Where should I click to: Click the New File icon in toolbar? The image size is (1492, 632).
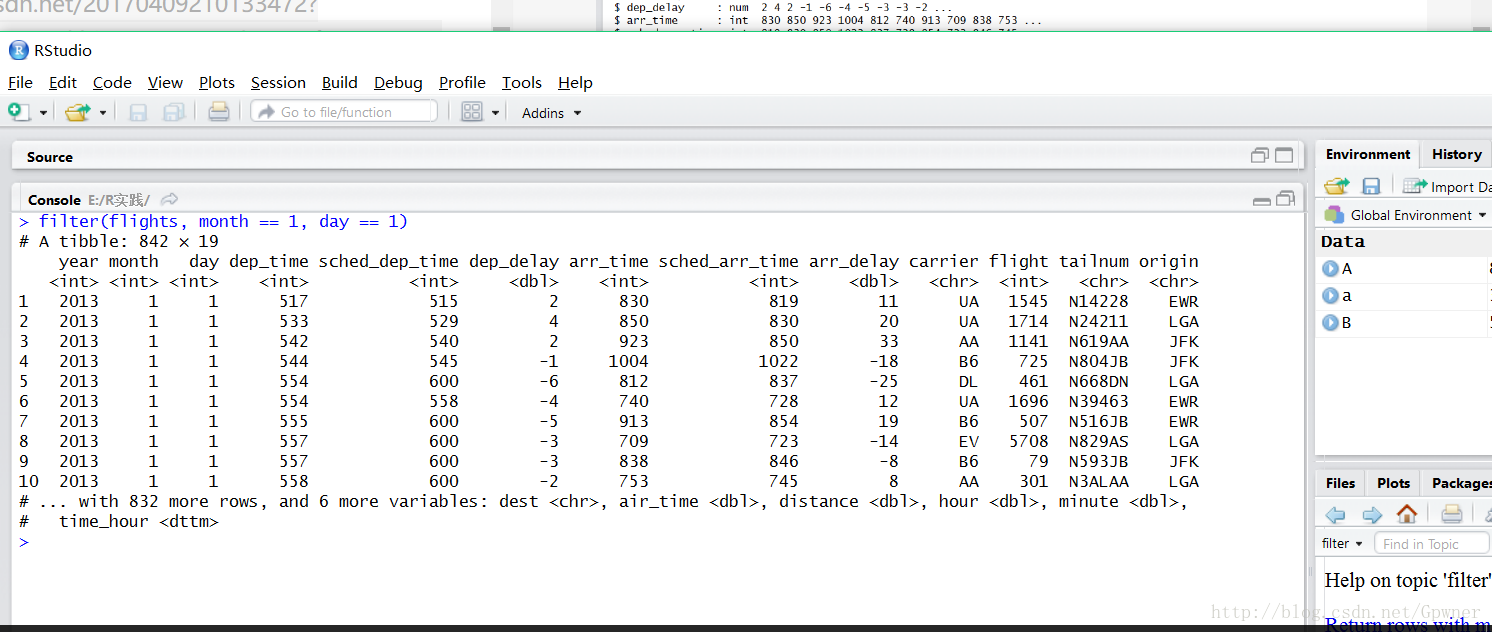pos(18,112)
